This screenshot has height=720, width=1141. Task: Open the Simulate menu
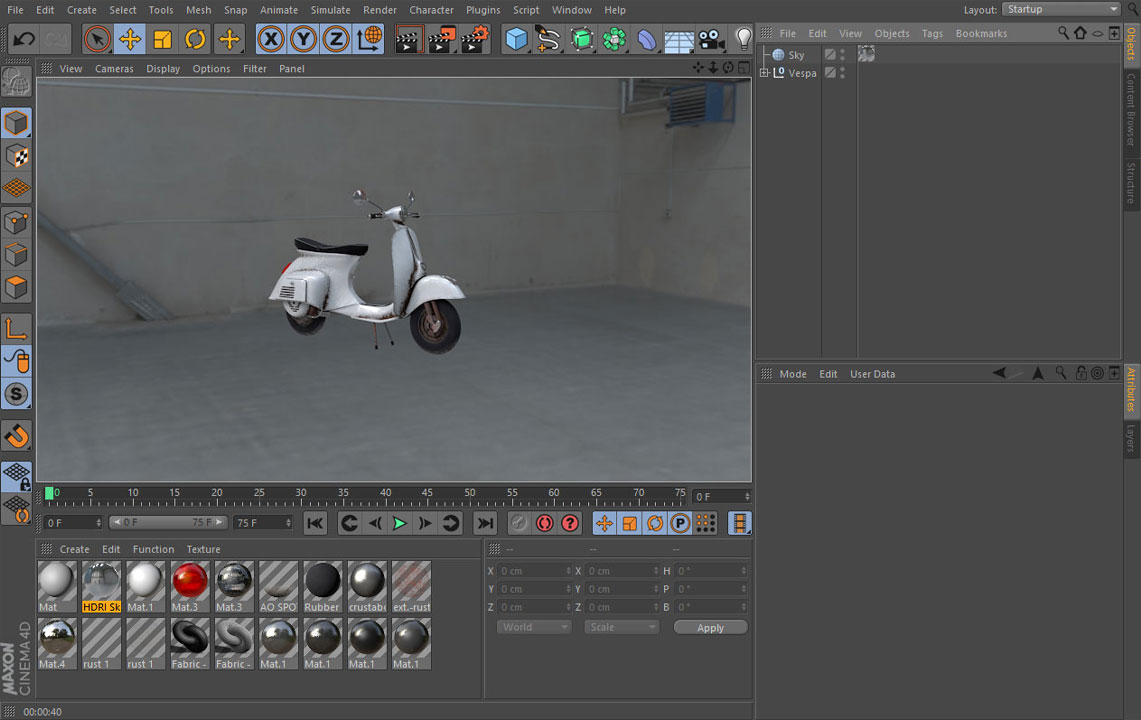(332, 9)
